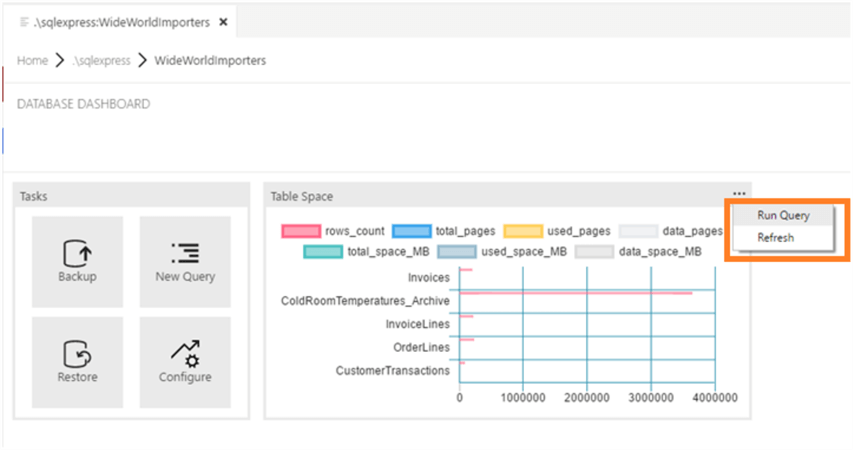Choose Refresh from context menu

775,238
